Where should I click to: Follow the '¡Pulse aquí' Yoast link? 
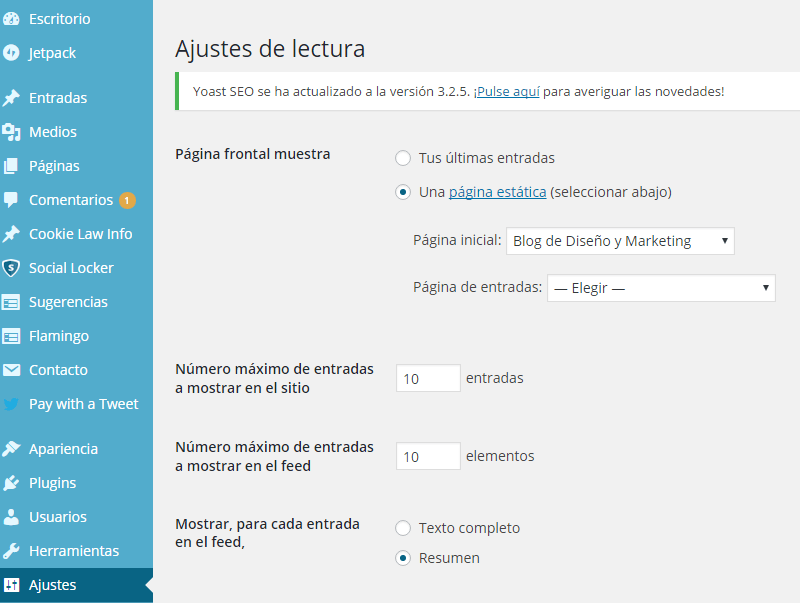(x=507, y=92)
